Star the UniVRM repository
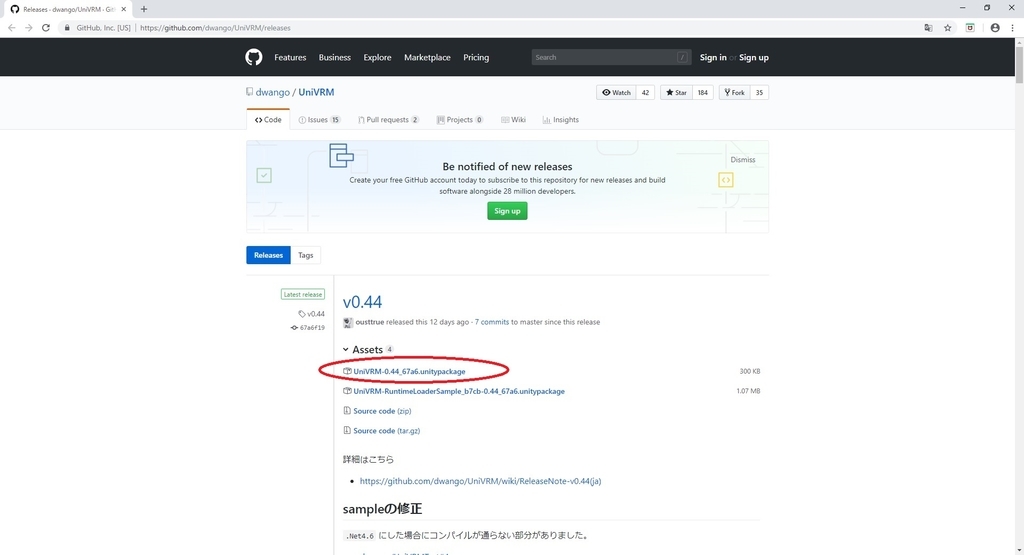Image resolution: width=1024 pixels, height=555 pixels. (676, 93)
